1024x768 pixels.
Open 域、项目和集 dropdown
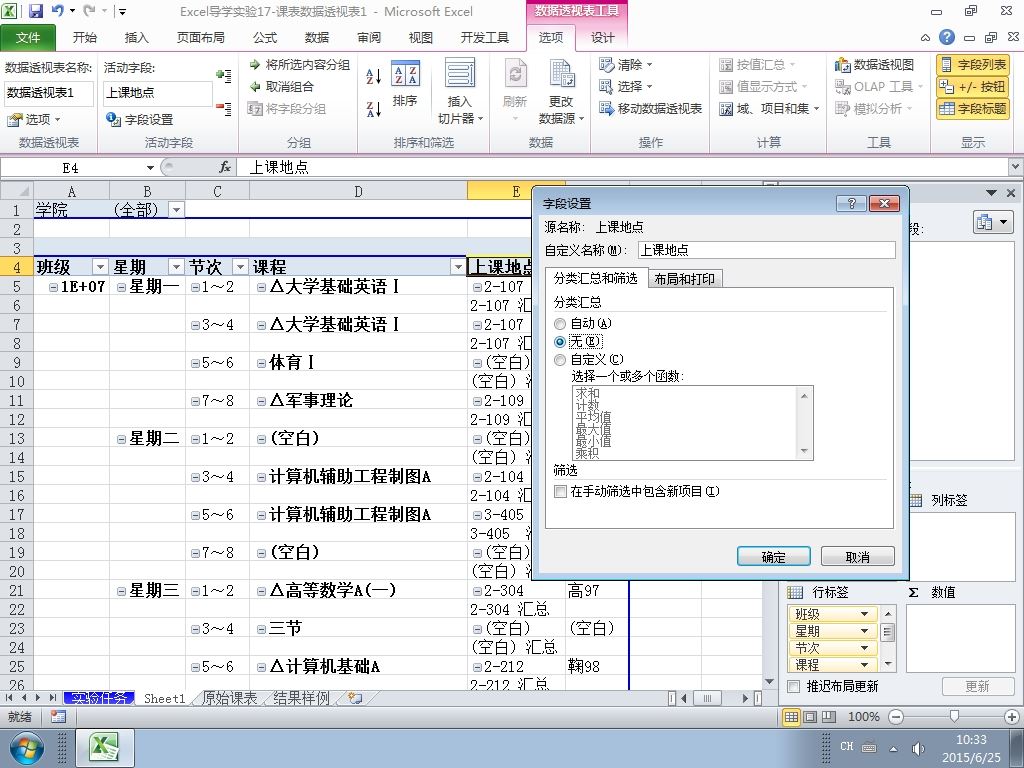pyautogui.click(x=769, y=108)
